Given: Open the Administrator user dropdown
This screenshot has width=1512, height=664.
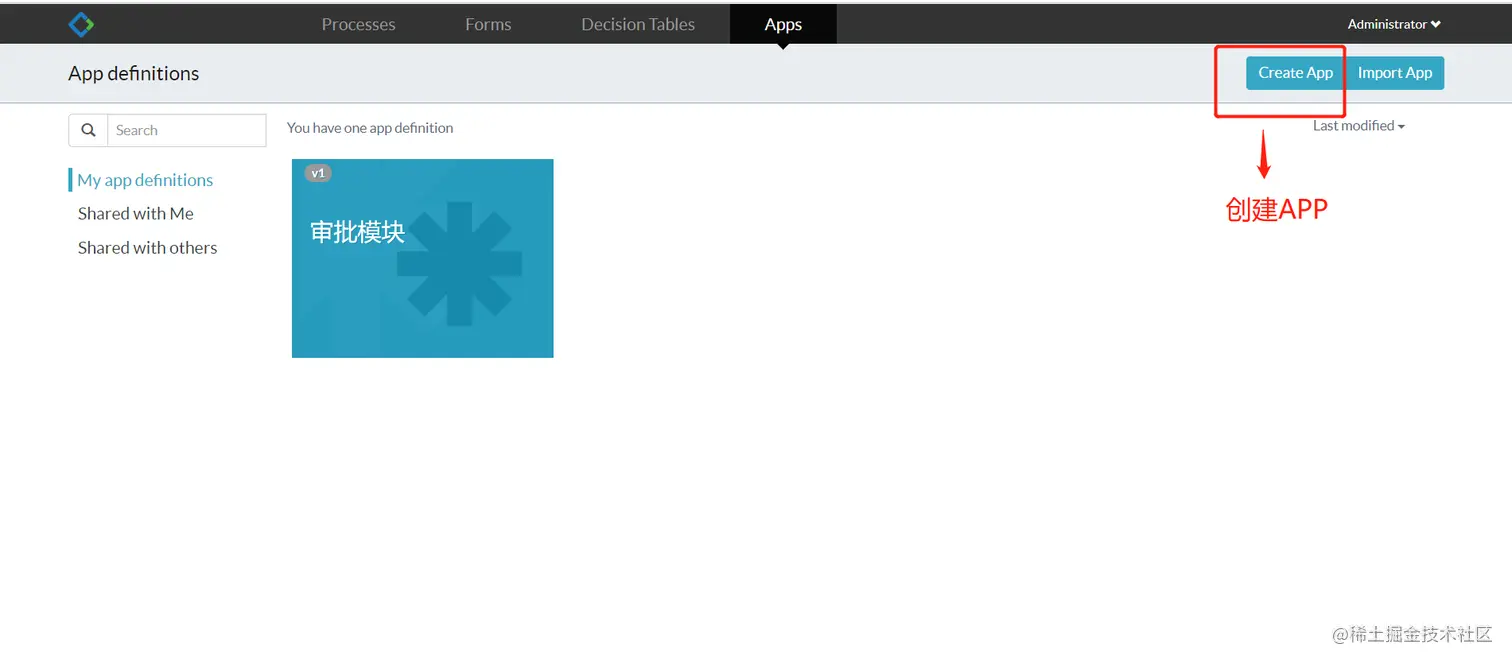Looking at the screenshot, I should pos(1394,24).
